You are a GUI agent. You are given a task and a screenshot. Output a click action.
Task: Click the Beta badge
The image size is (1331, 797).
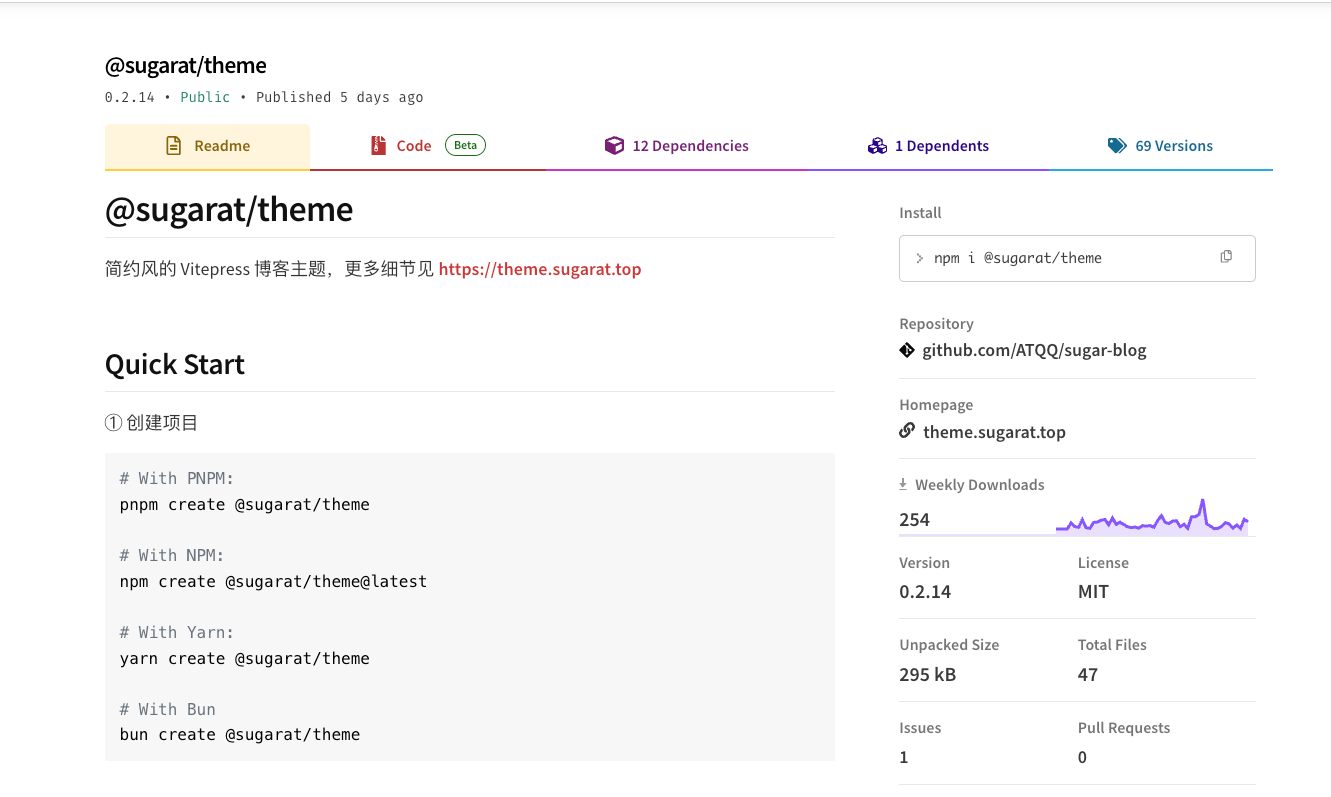[x=465, y=145]
